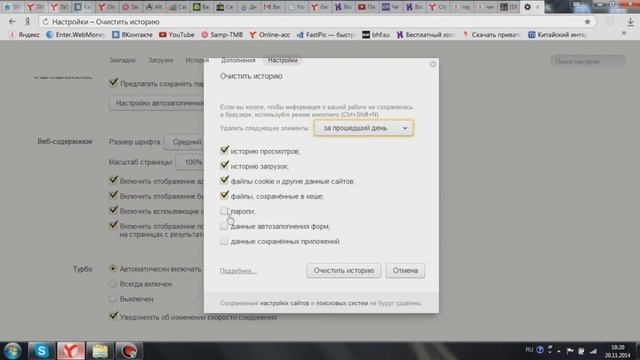This screenshot has height=360, width=640.
Task: Switch to the Дополнения tab
Action: [238, 60]
